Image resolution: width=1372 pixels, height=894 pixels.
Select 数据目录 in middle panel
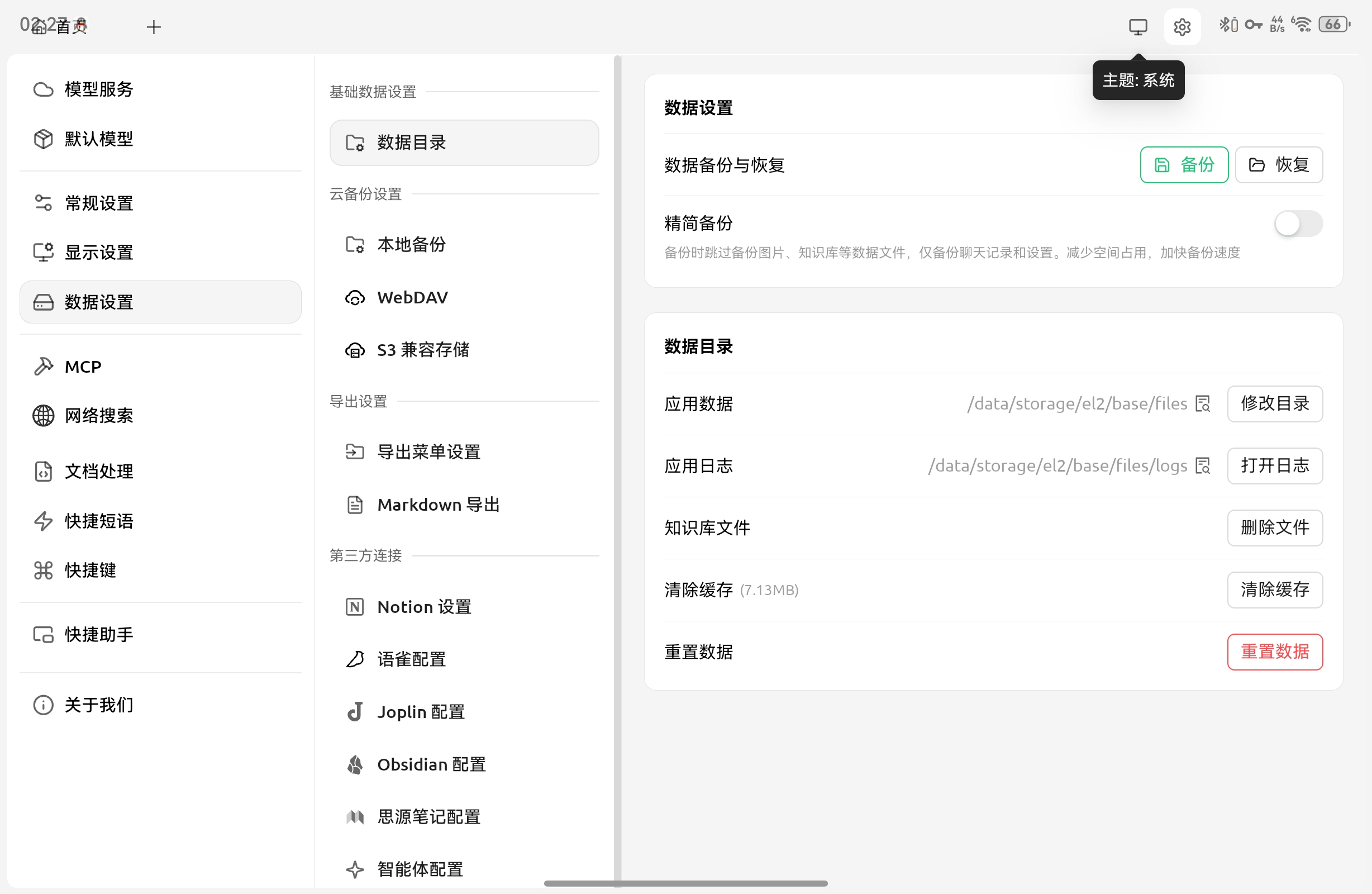(464, 142)
